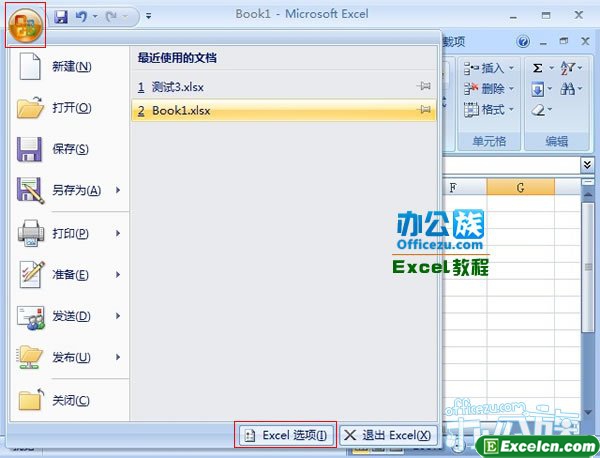Screen dimensions: 600x458
Task: Open Customize Quick Access Toolbar dropdown
Action: (148, 16)
